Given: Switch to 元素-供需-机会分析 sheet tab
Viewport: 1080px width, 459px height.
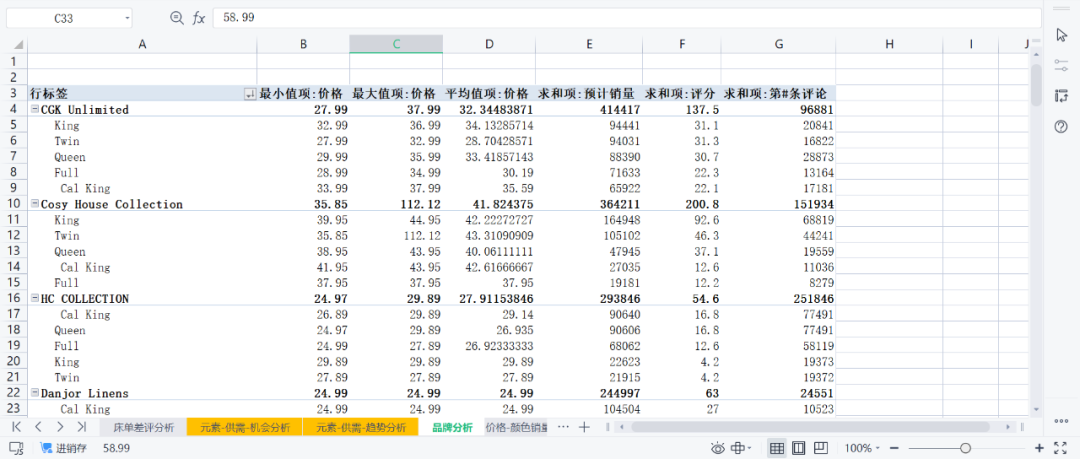Looking at the screenshot, I should [x=244, y=427].
